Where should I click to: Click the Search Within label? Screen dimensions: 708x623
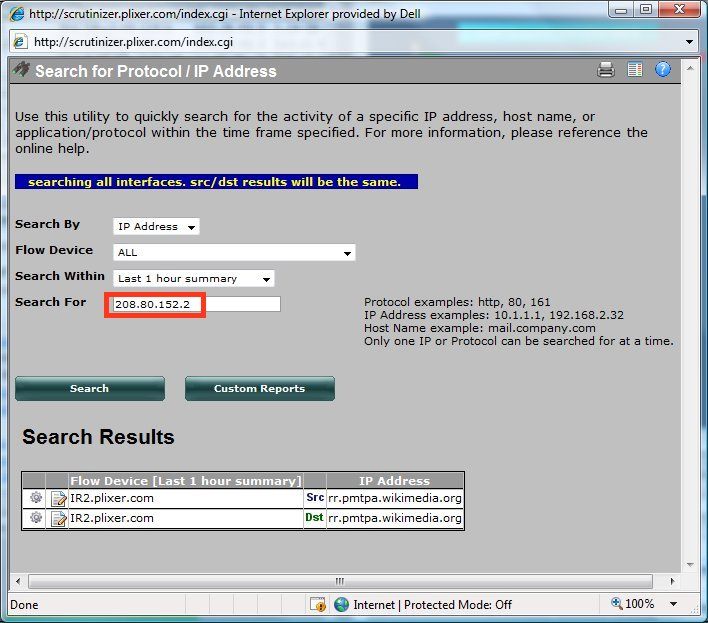(x=60, y=276)
